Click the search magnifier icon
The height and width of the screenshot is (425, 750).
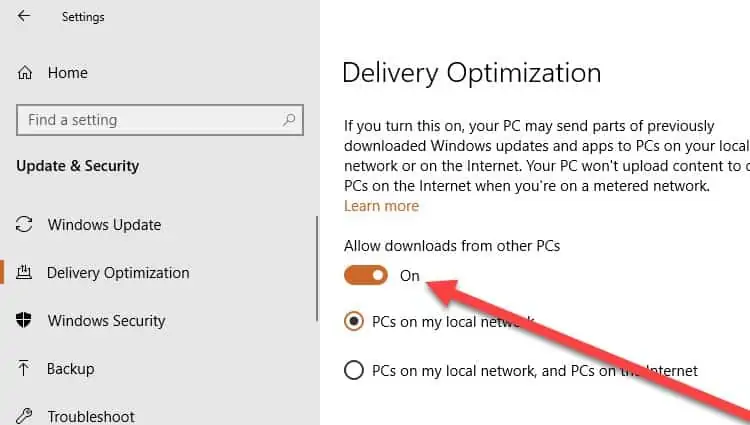click(290, 120)
